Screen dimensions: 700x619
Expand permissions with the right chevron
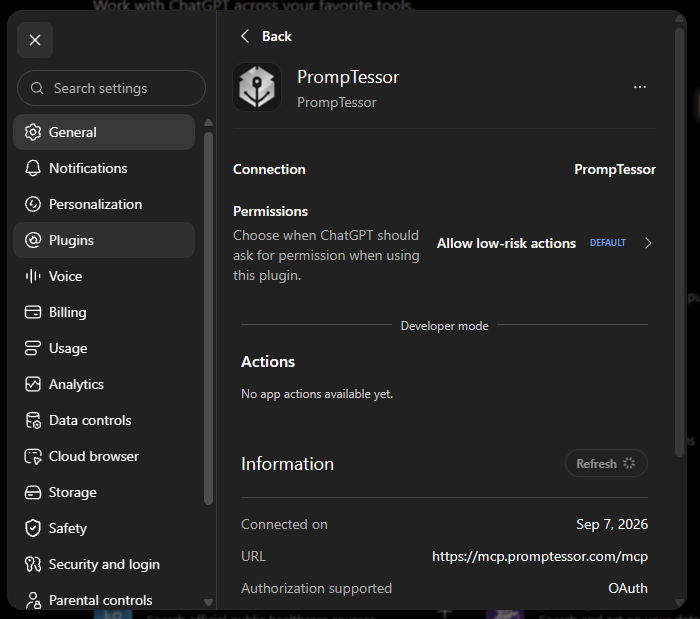(x=648, y=243)
